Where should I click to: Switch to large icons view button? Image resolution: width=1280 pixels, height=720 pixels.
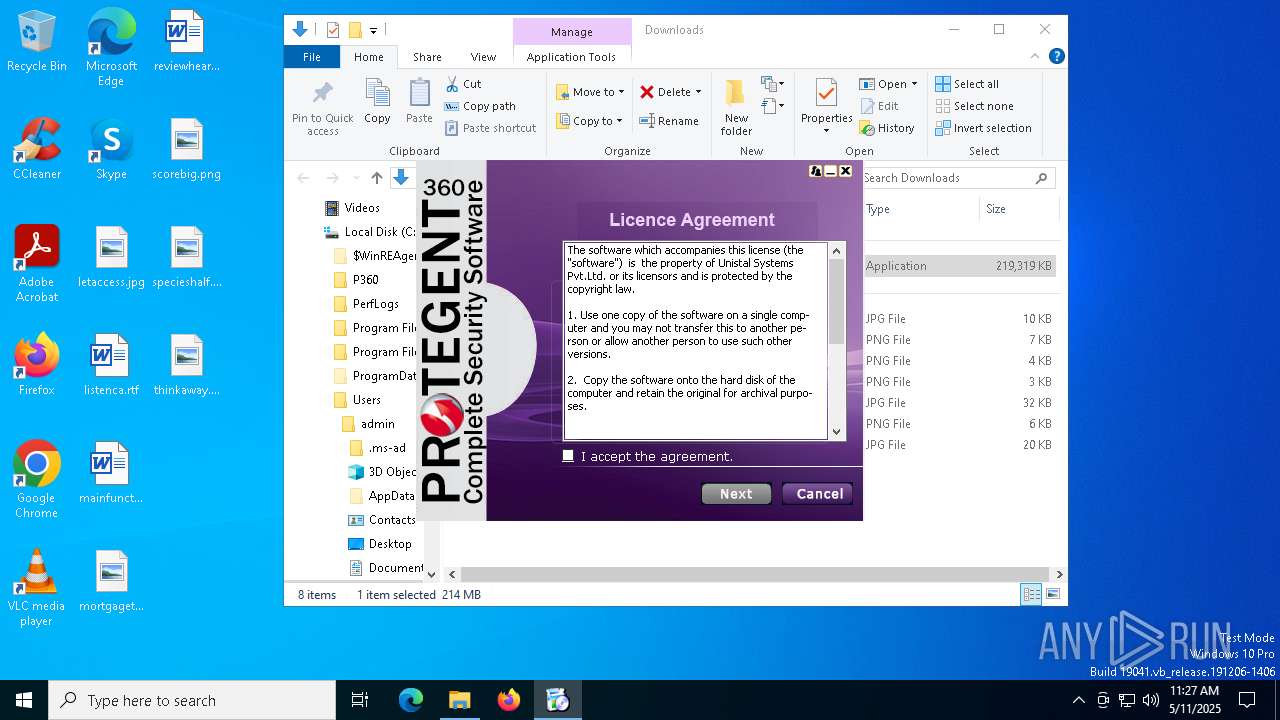click(1053, 595)
